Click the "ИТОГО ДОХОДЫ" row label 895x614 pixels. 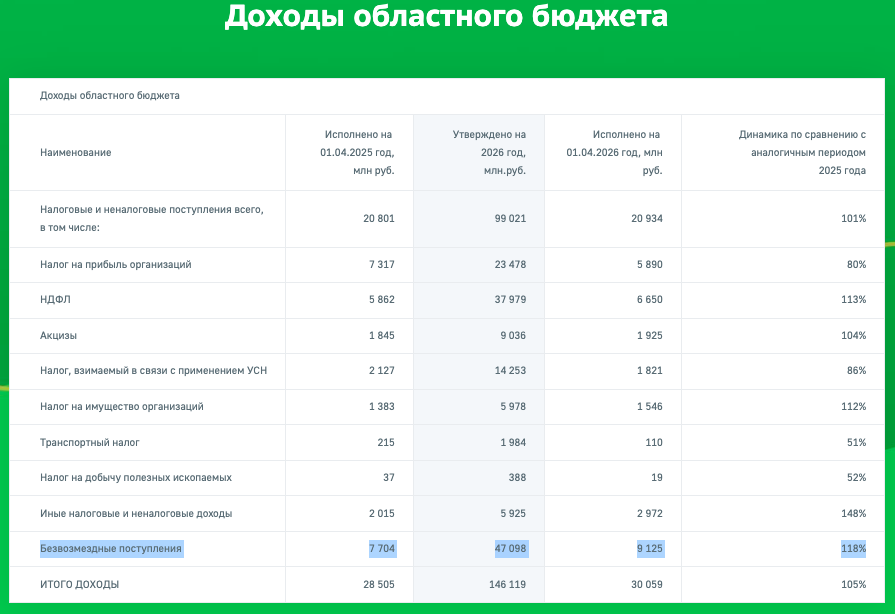coord(79,584)
